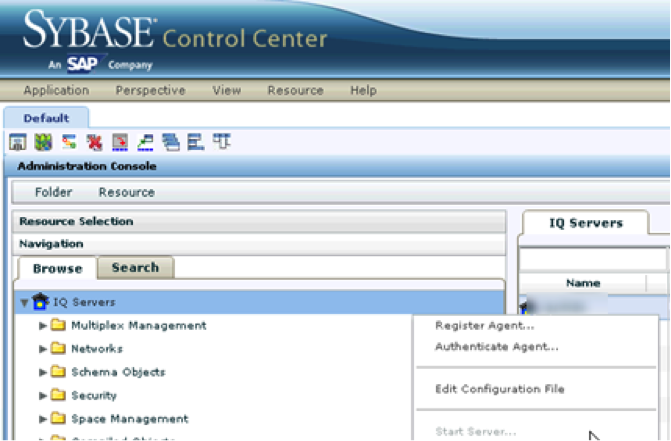The width and height of the screenshot is (671, 441).
Task: Click the restore-views icon with green arrow
Action: [145, 142]
